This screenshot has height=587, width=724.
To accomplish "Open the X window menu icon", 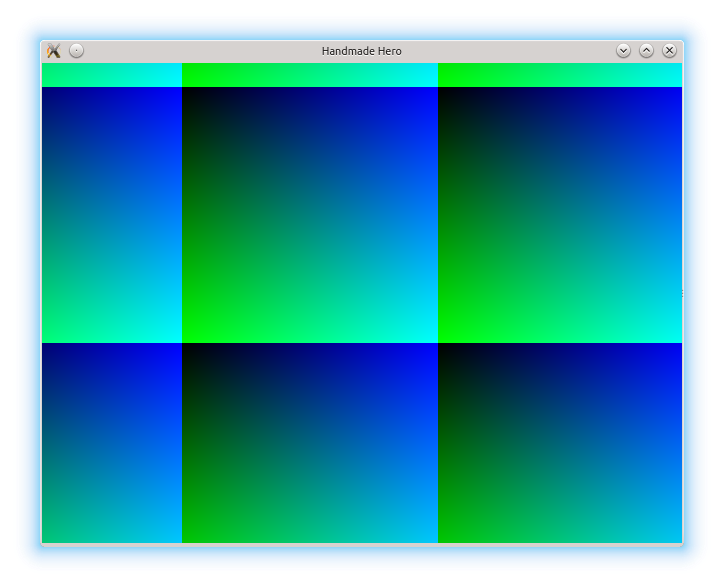I will 54,51.
